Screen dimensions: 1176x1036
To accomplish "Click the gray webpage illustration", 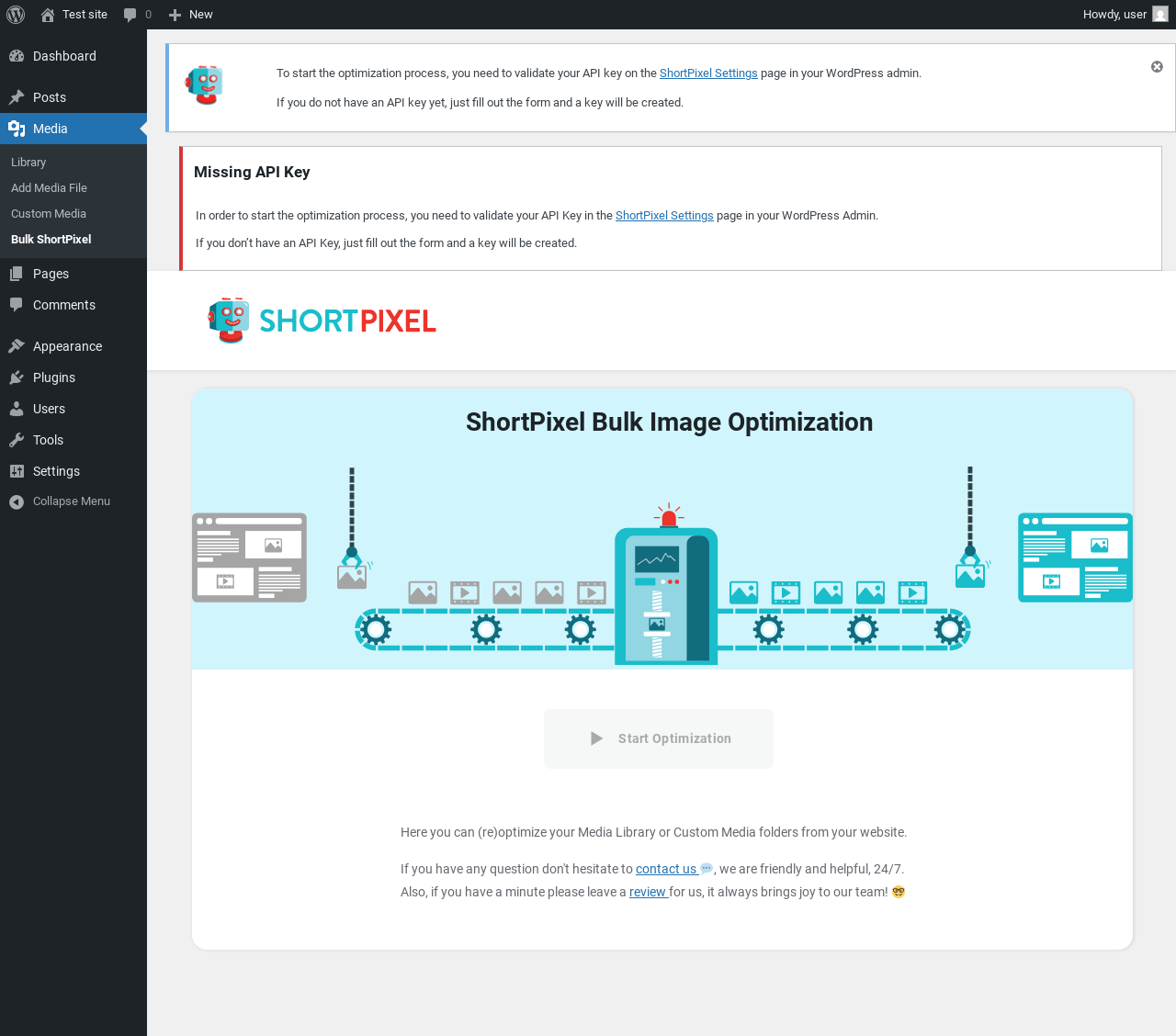I will [x=249, y=557].
